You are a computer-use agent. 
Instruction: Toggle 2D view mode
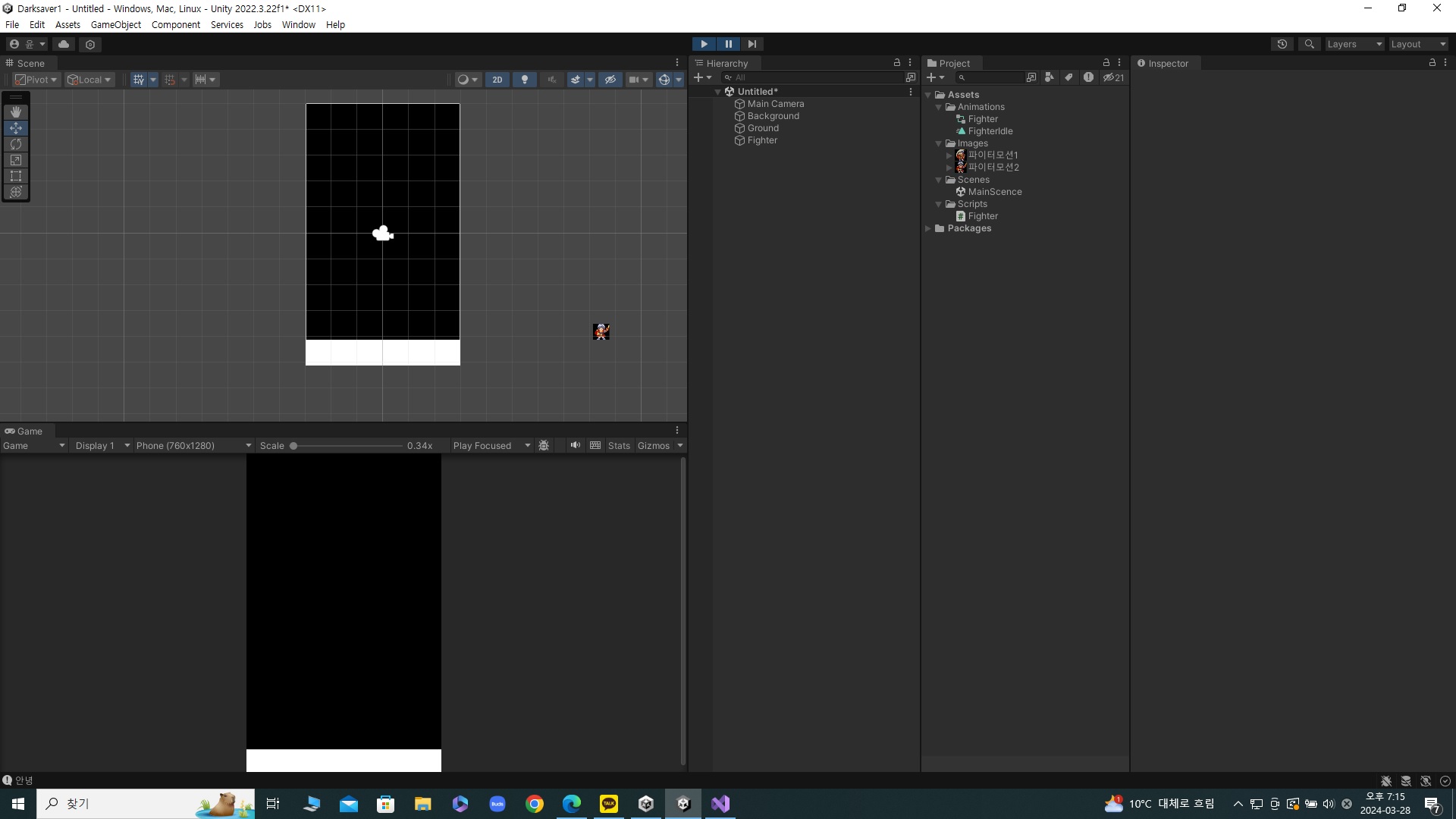497,80
